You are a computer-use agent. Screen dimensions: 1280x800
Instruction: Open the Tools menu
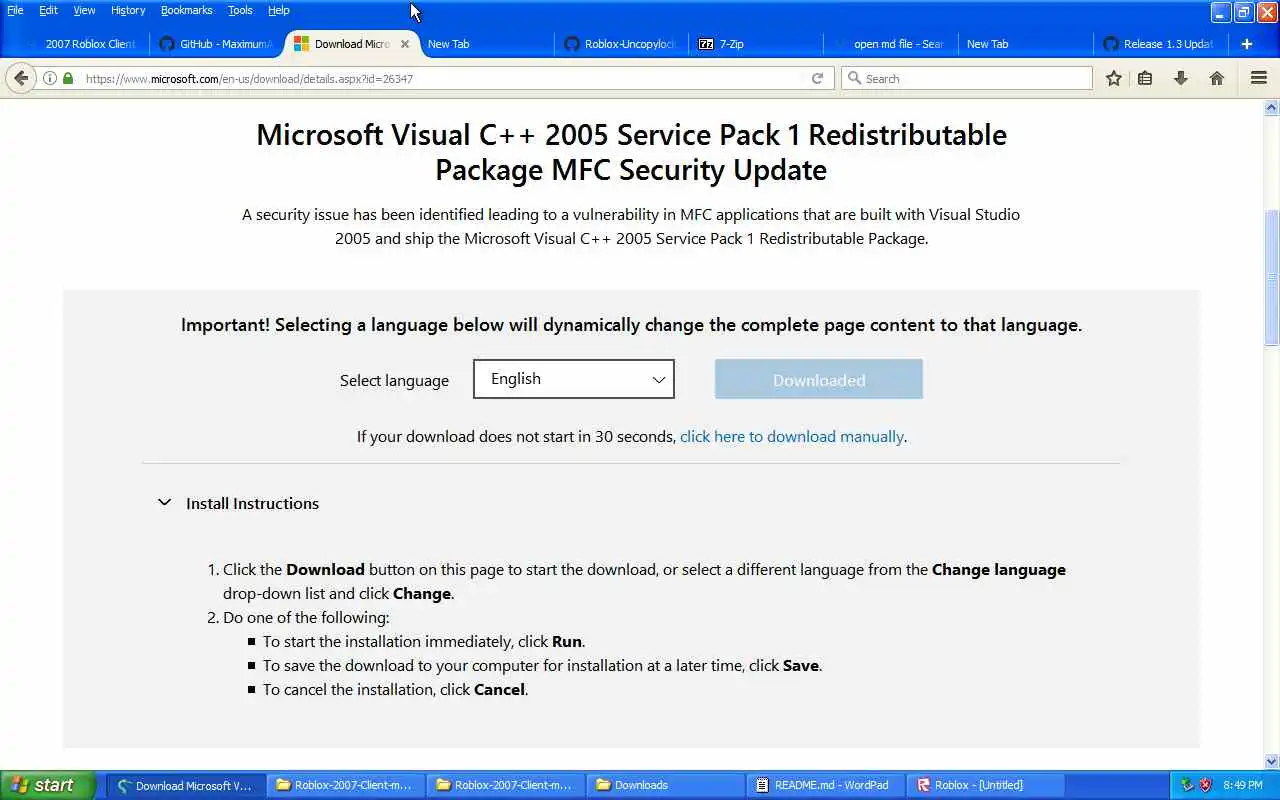click(240, 10)
